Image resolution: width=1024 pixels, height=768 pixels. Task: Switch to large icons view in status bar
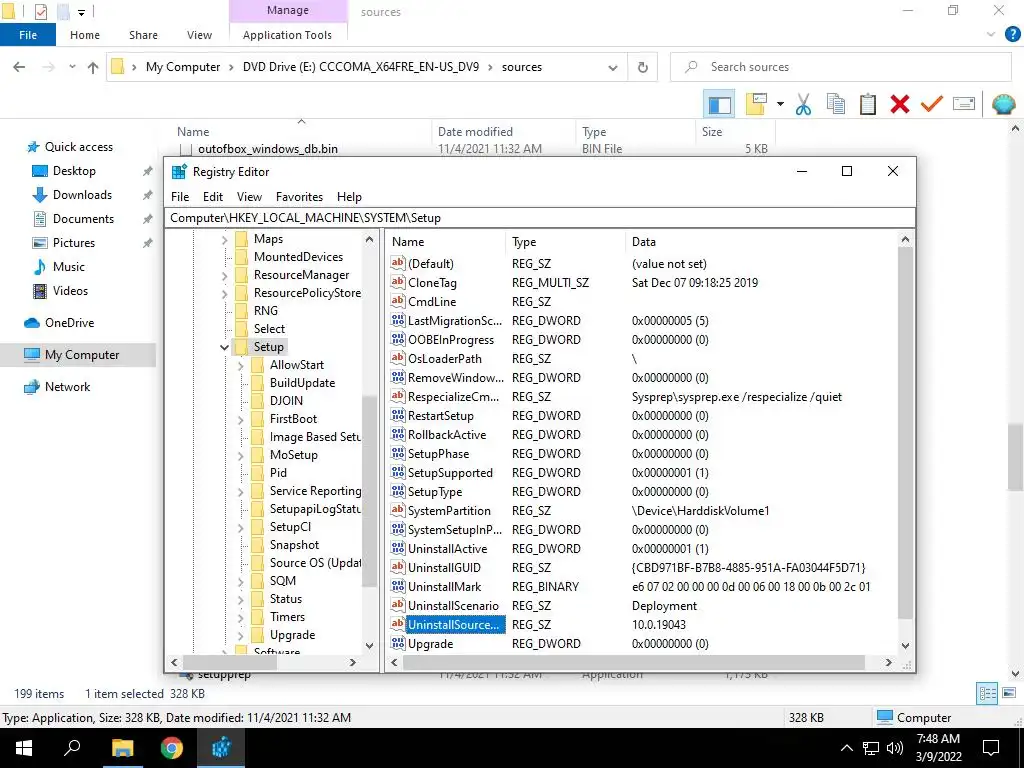[x=1009, y=693]
